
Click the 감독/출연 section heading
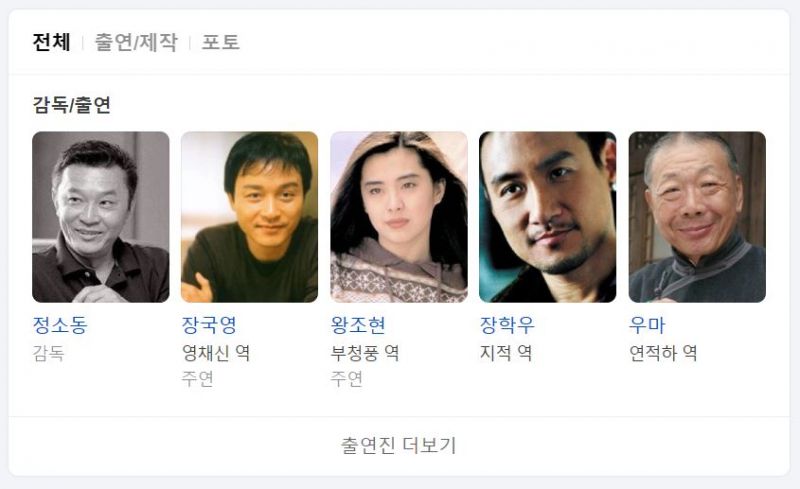click(x=71, y=105)
